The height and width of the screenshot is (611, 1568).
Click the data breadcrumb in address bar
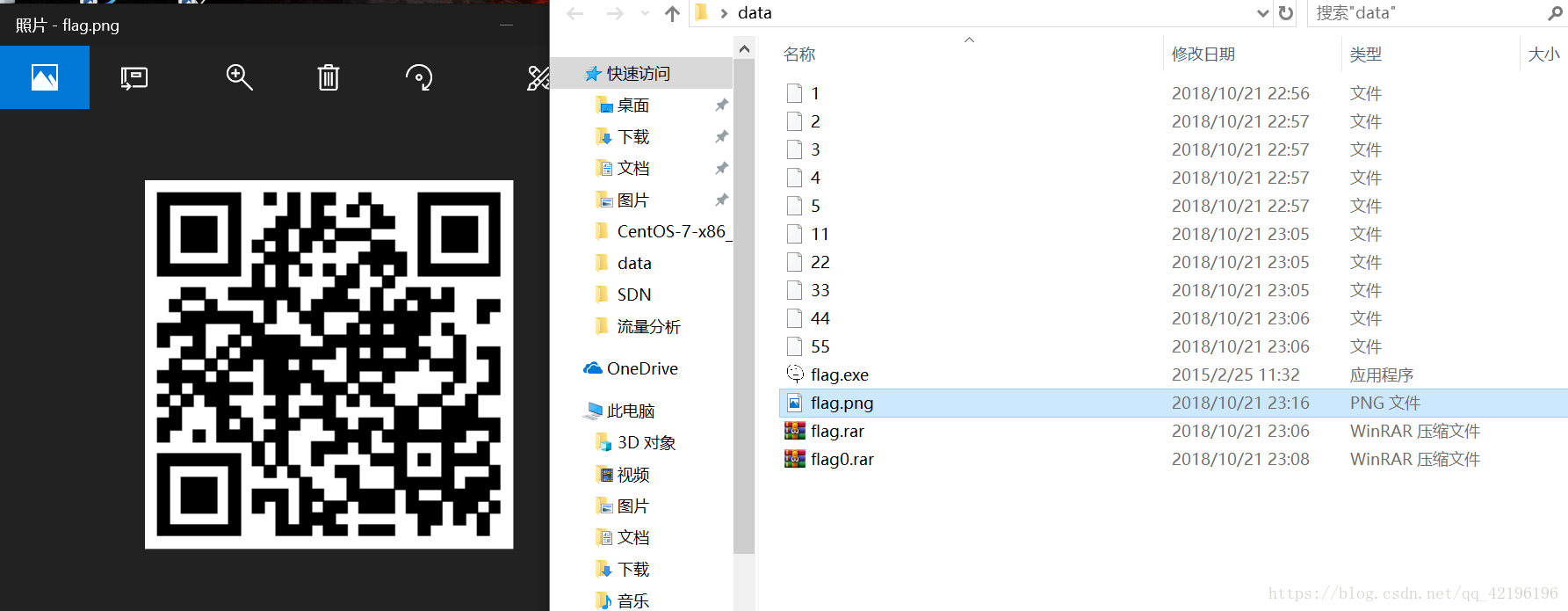pyautogui.click(x=755, y=13)
